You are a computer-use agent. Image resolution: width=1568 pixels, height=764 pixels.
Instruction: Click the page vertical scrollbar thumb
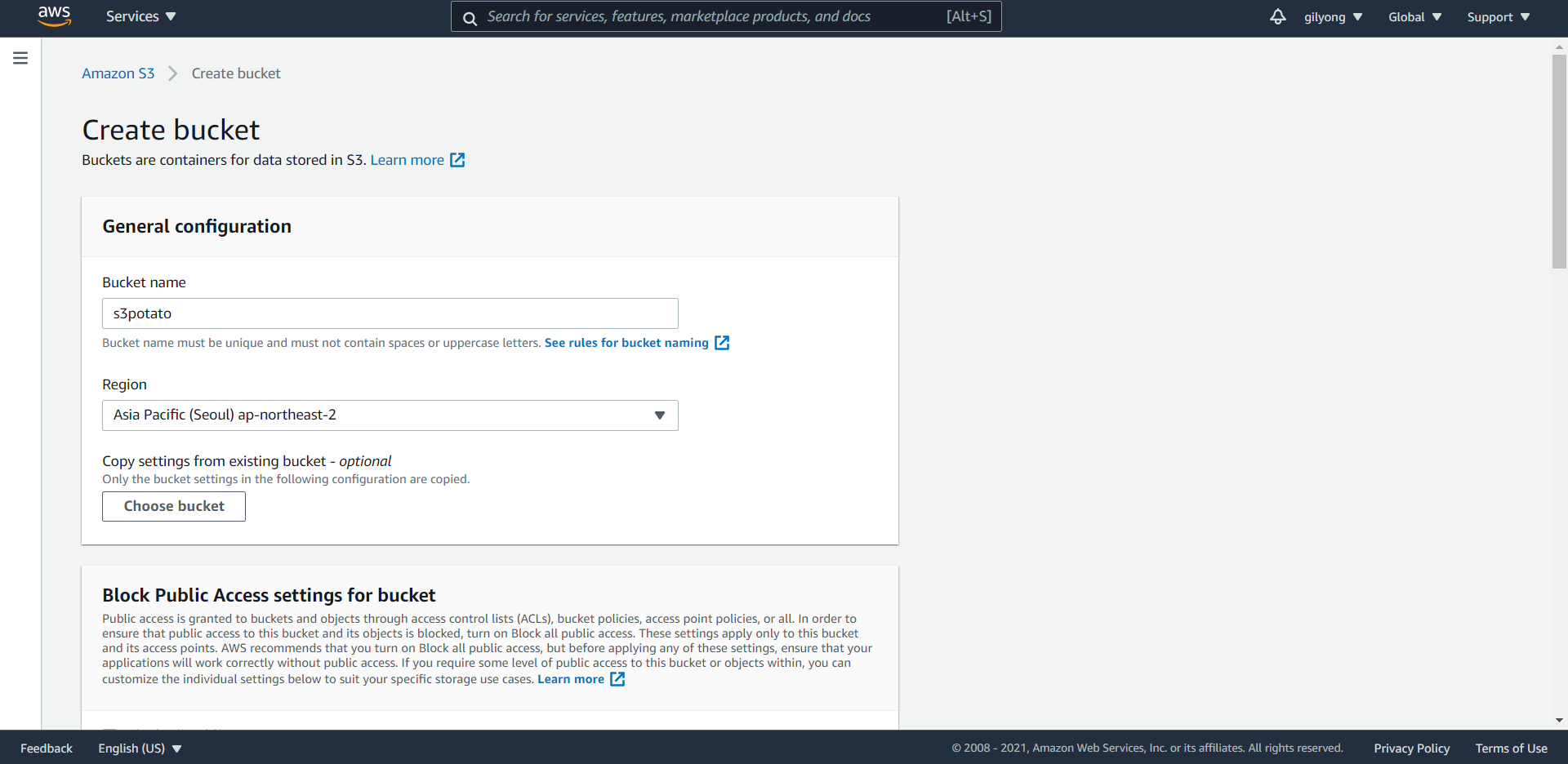point(1559,162)
